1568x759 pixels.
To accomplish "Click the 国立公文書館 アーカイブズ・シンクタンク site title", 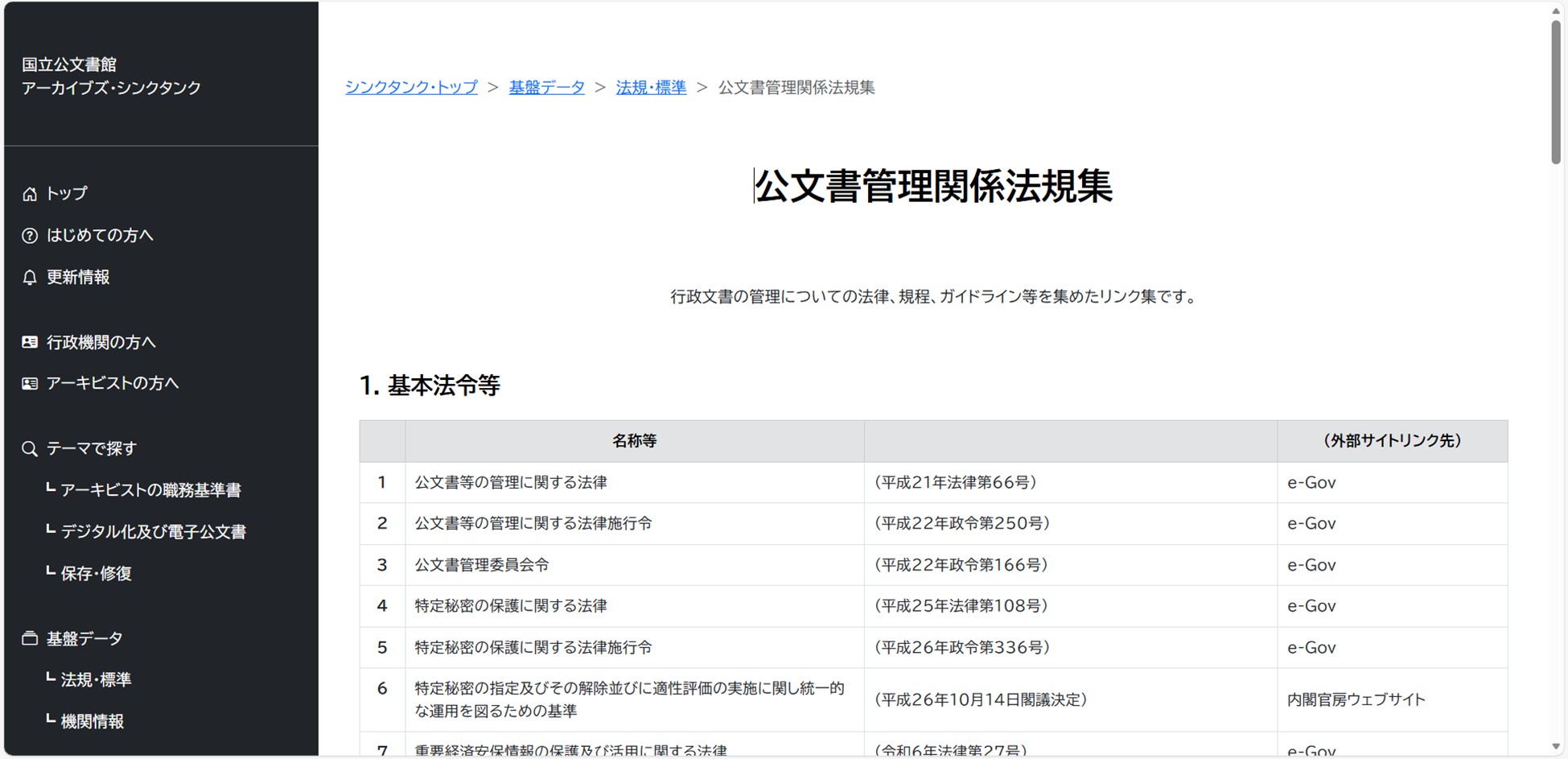I will tap(111, 76).
